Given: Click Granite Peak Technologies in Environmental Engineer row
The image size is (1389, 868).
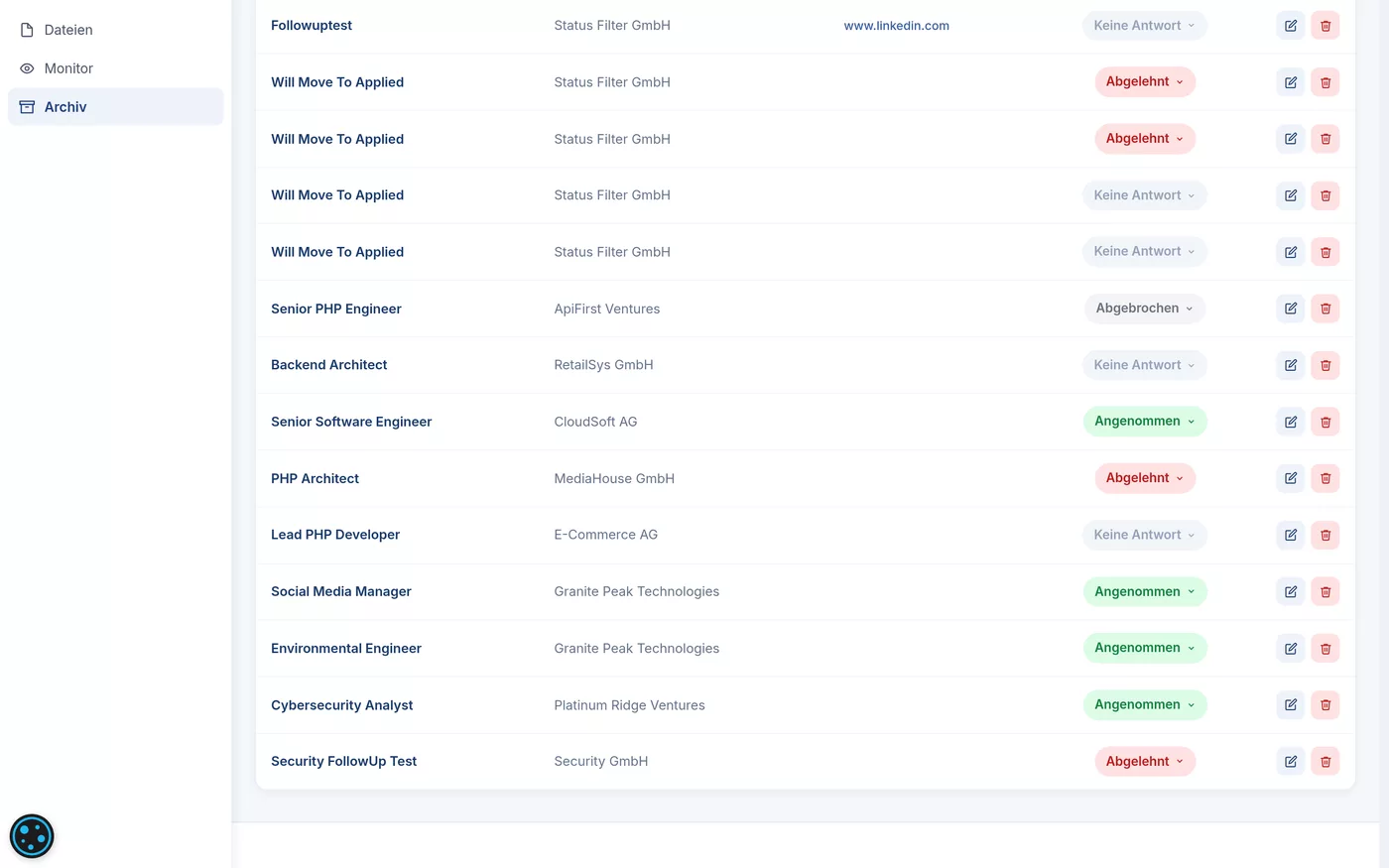Looking at the screenshot, I should click(637, 648).
